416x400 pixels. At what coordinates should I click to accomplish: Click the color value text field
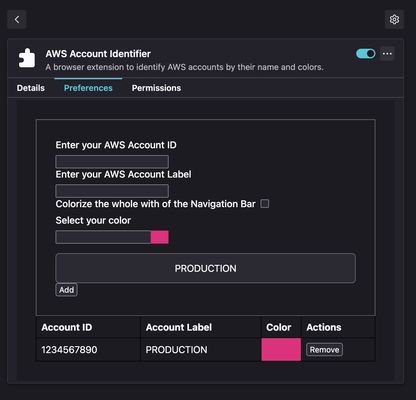[x=103, y=237]
